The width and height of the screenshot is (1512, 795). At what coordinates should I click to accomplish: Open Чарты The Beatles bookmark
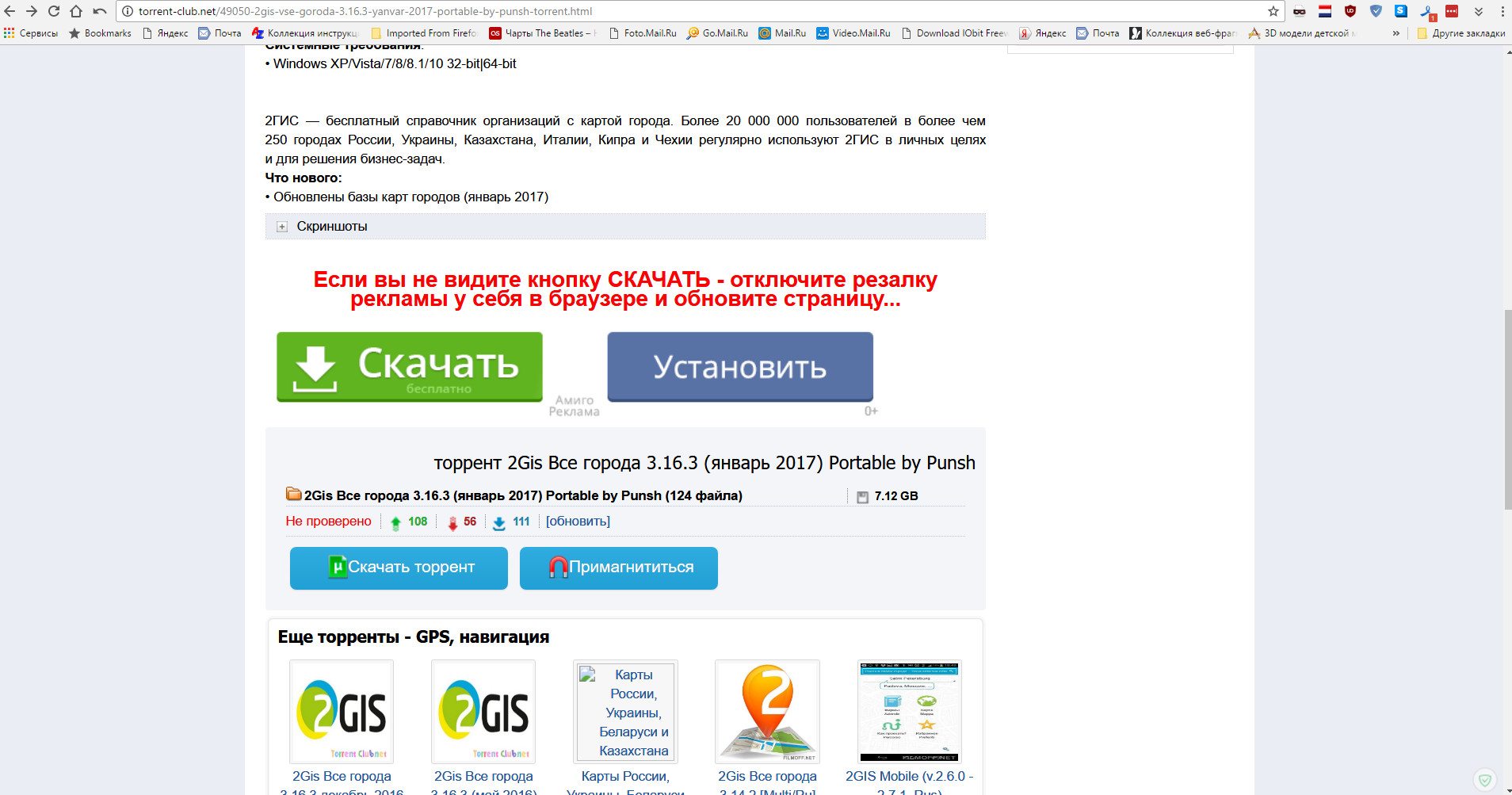(543, 33)
